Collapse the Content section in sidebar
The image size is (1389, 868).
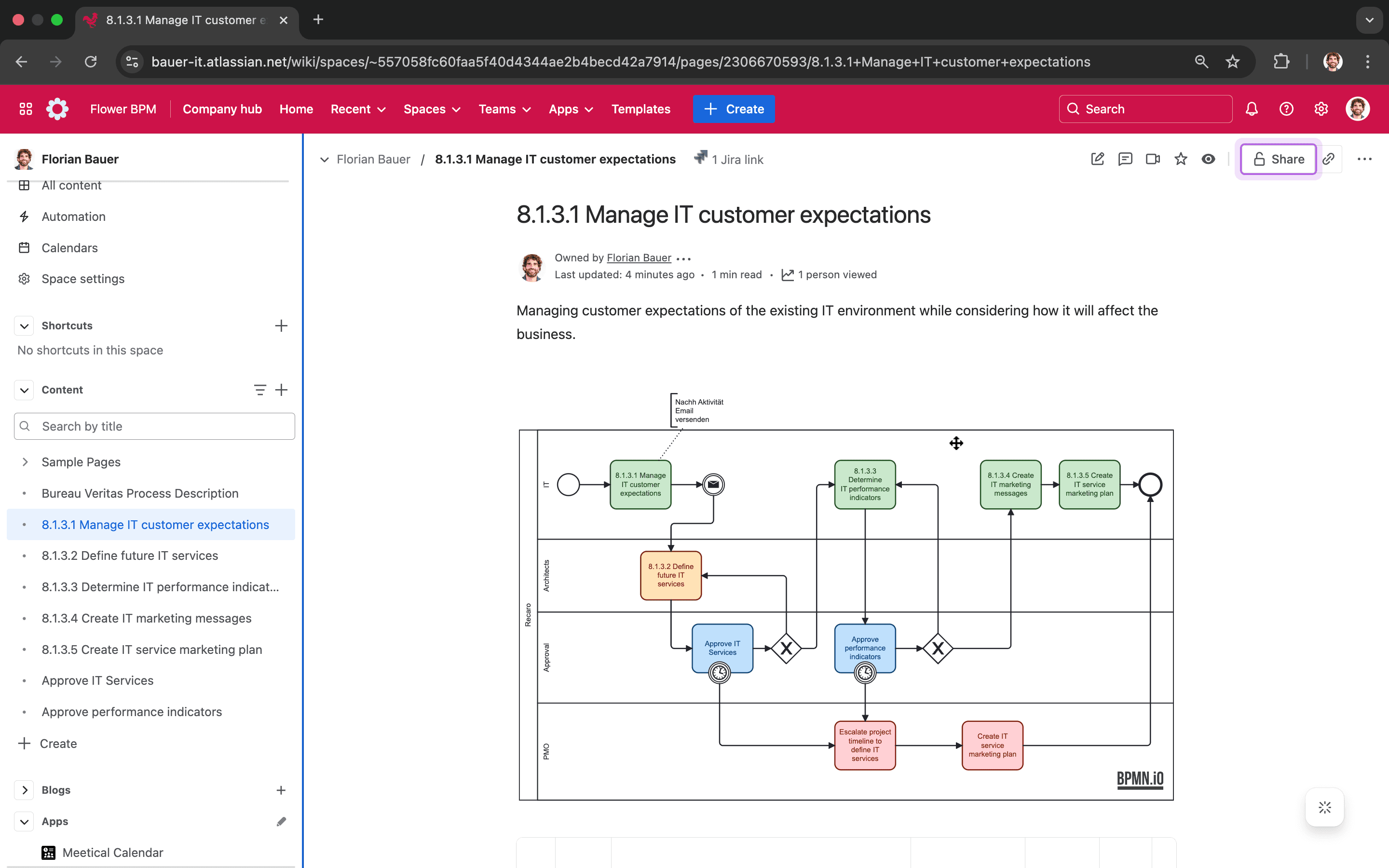(24, 389)
